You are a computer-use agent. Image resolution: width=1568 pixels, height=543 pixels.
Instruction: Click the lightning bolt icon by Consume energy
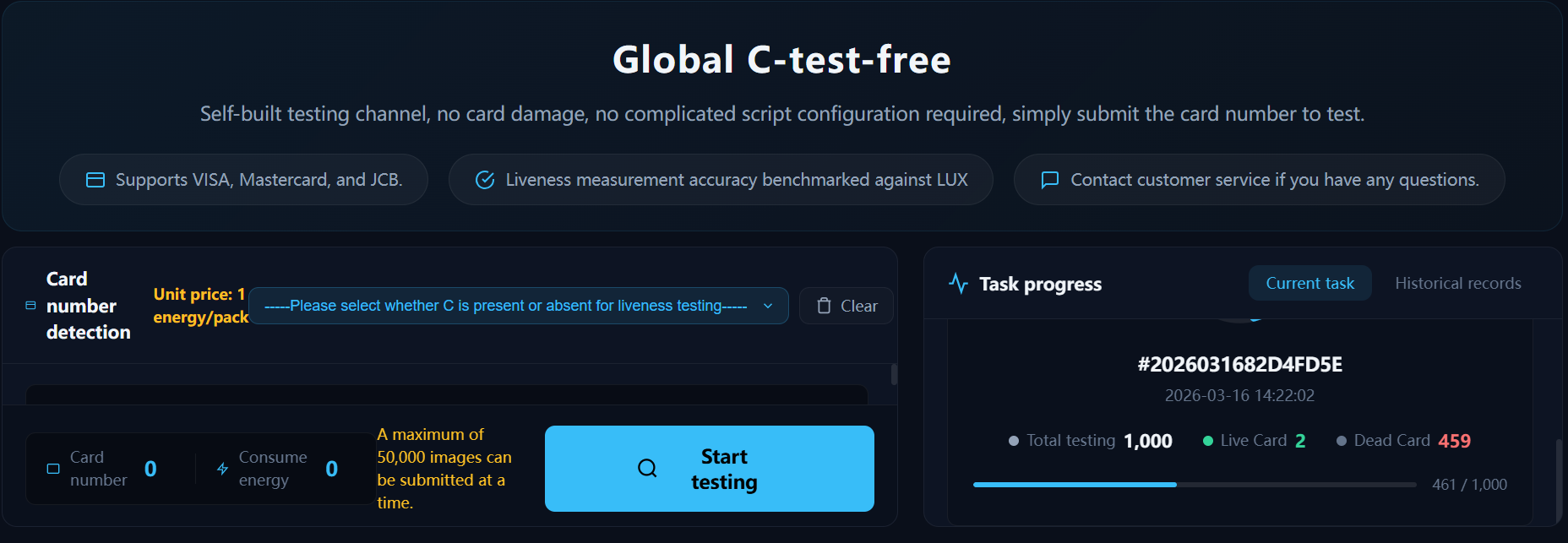(x=222, y=469)
